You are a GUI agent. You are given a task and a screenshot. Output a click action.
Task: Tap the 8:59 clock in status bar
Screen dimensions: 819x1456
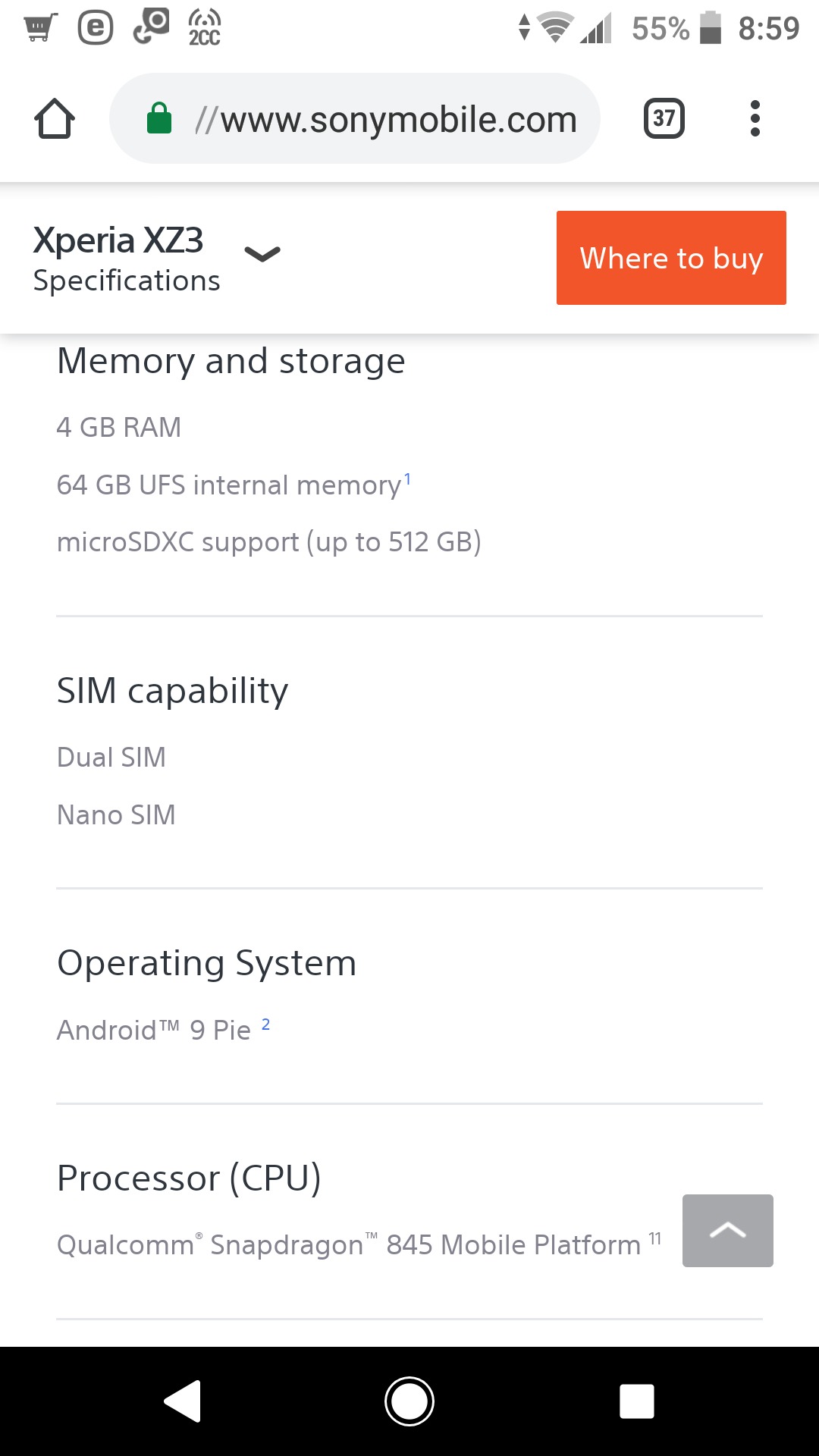(x=768, y=29)
